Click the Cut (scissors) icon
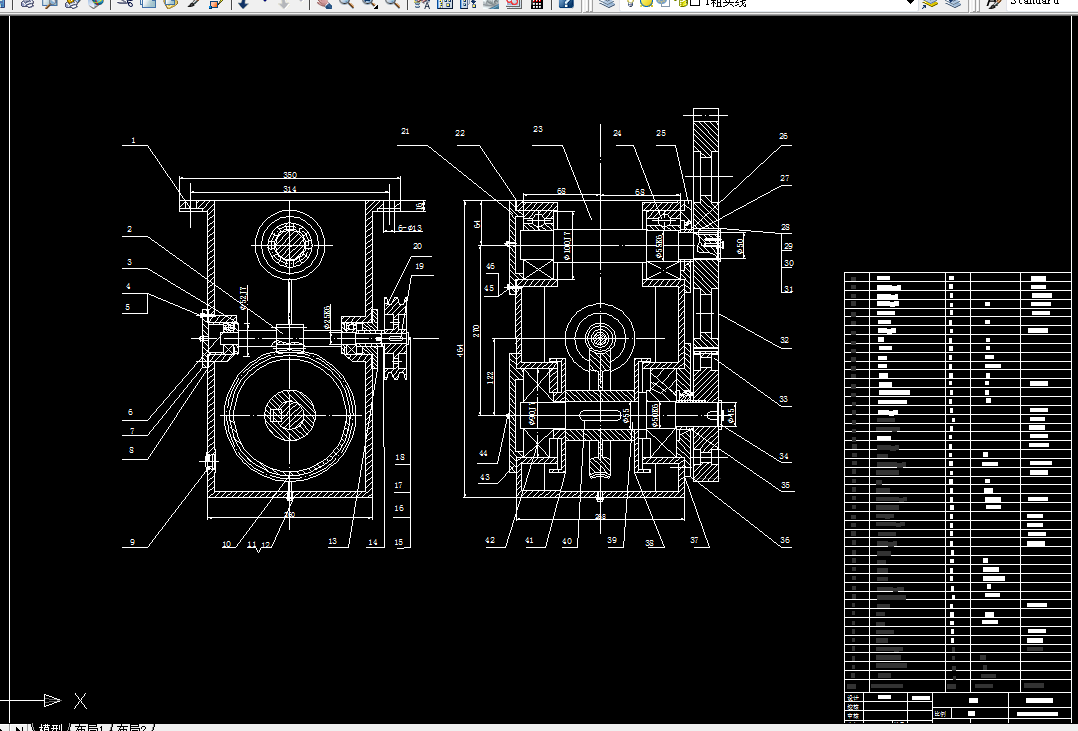Image resolution: width=1078 pixels, height=731 pixels. [124, 3]
